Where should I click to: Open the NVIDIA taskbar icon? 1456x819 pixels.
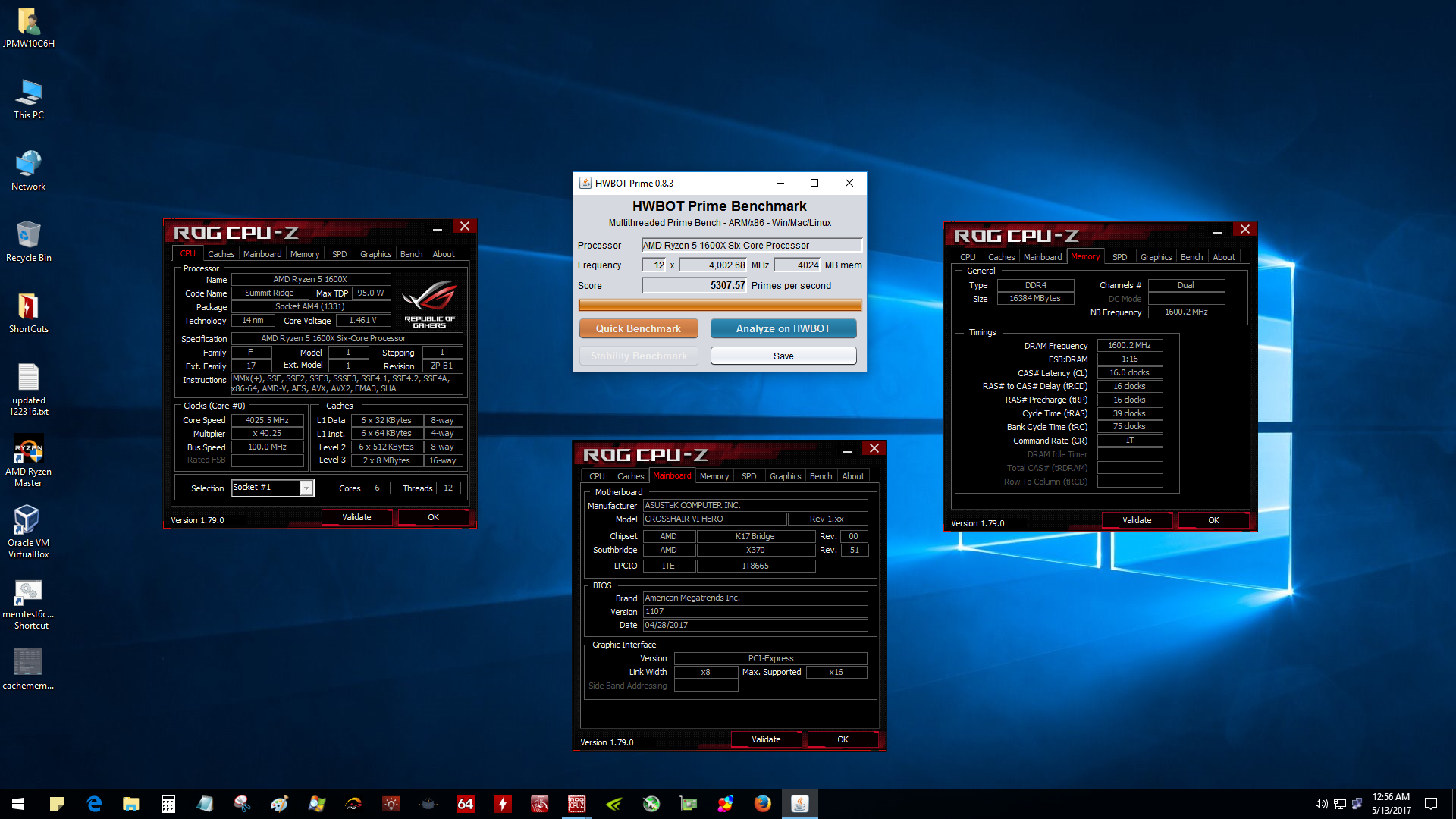(613, 804)
